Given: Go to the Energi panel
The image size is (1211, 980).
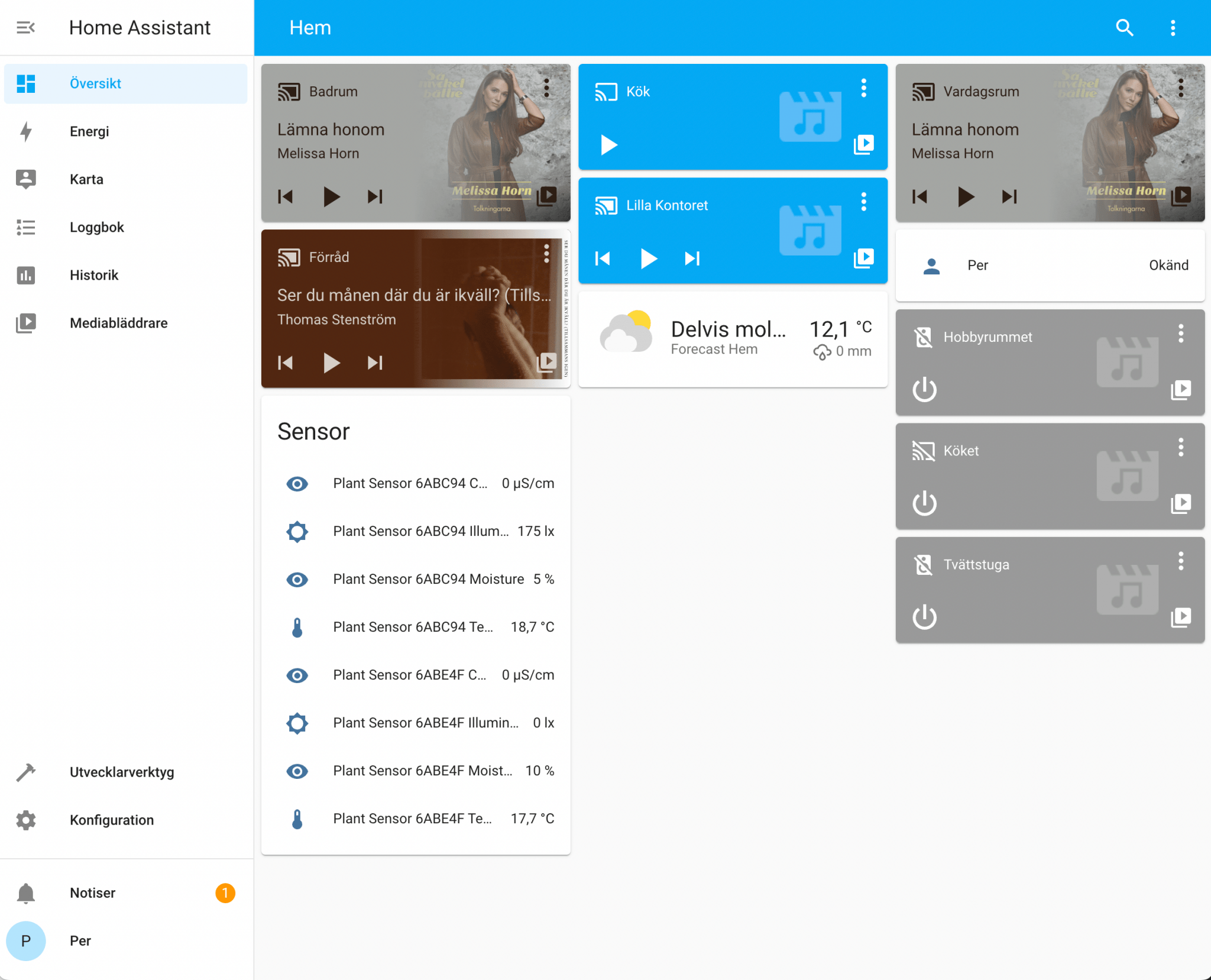Looking at the screenshot, I should tap(125, 131).
